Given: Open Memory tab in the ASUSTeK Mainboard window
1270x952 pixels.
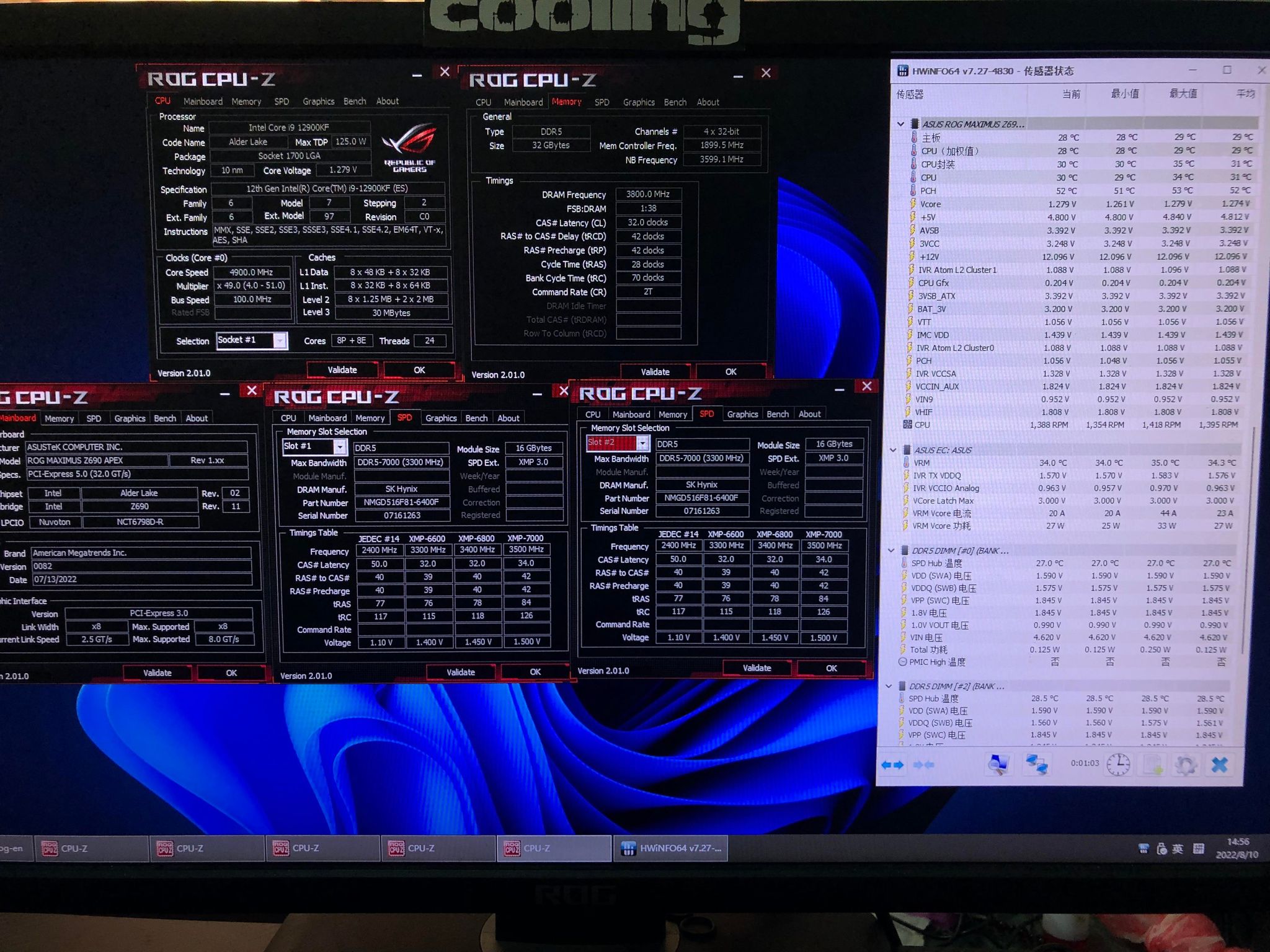Looking at the screenshot, I should (59, 418).
